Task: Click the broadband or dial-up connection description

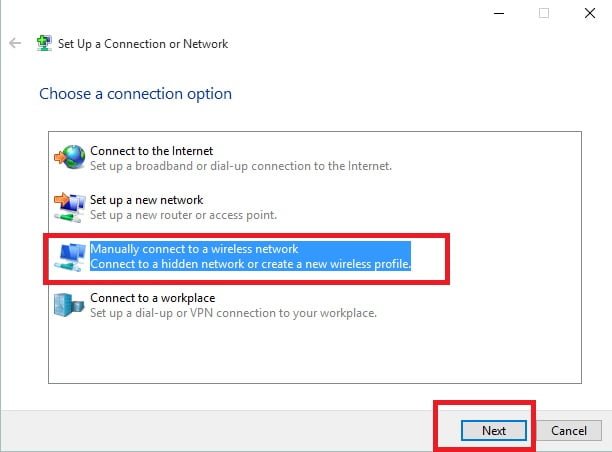Action: (x=241, y=166)
